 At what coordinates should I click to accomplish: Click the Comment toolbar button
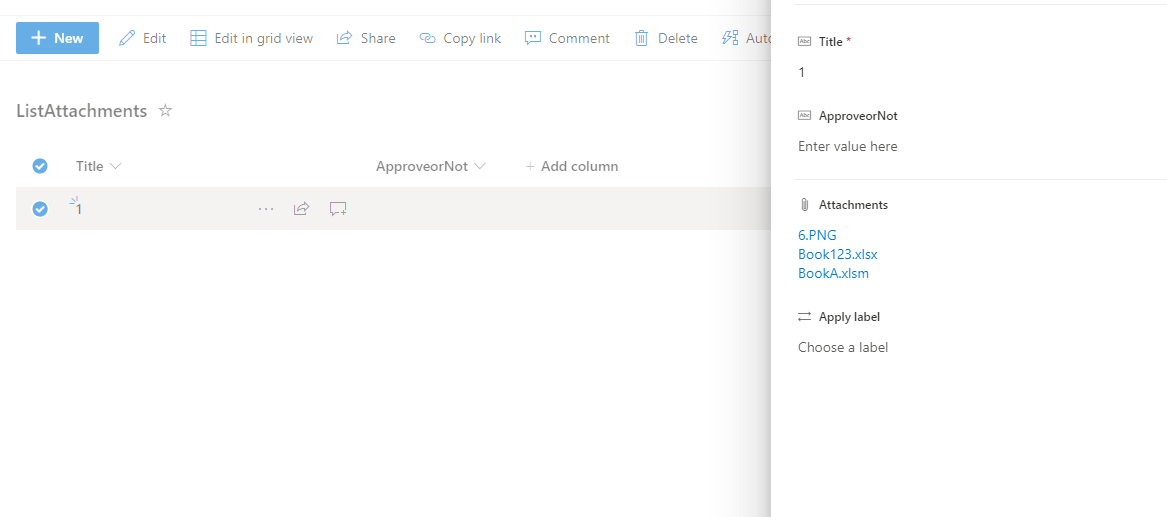tap(567, 38)
